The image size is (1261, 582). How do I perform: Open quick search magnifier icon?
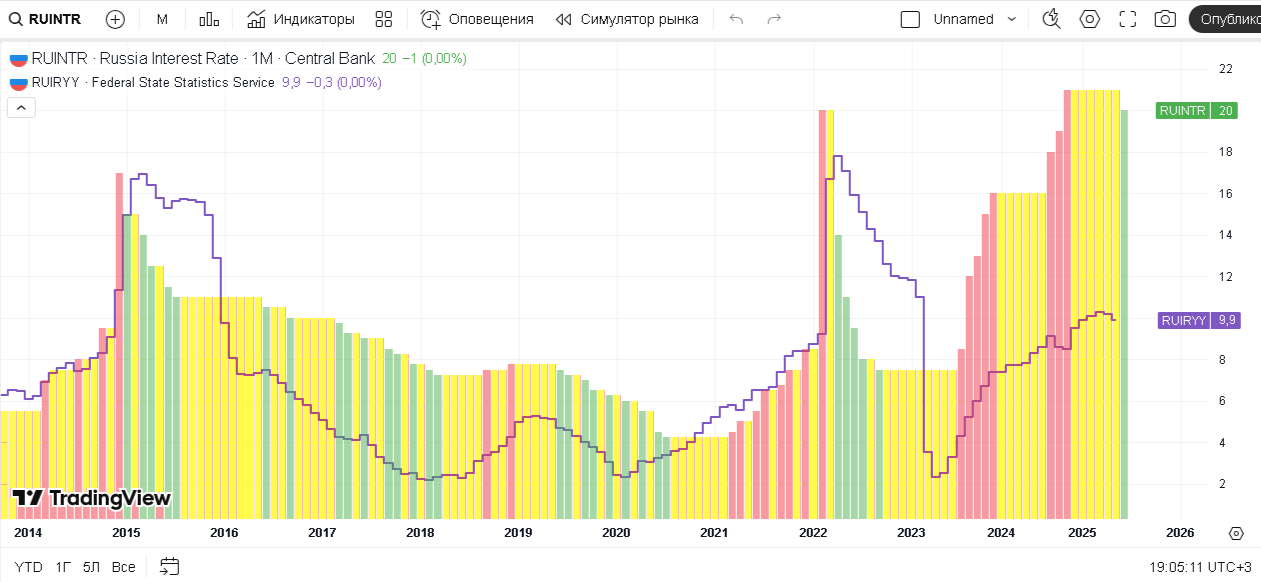(x=1051, y=19)
